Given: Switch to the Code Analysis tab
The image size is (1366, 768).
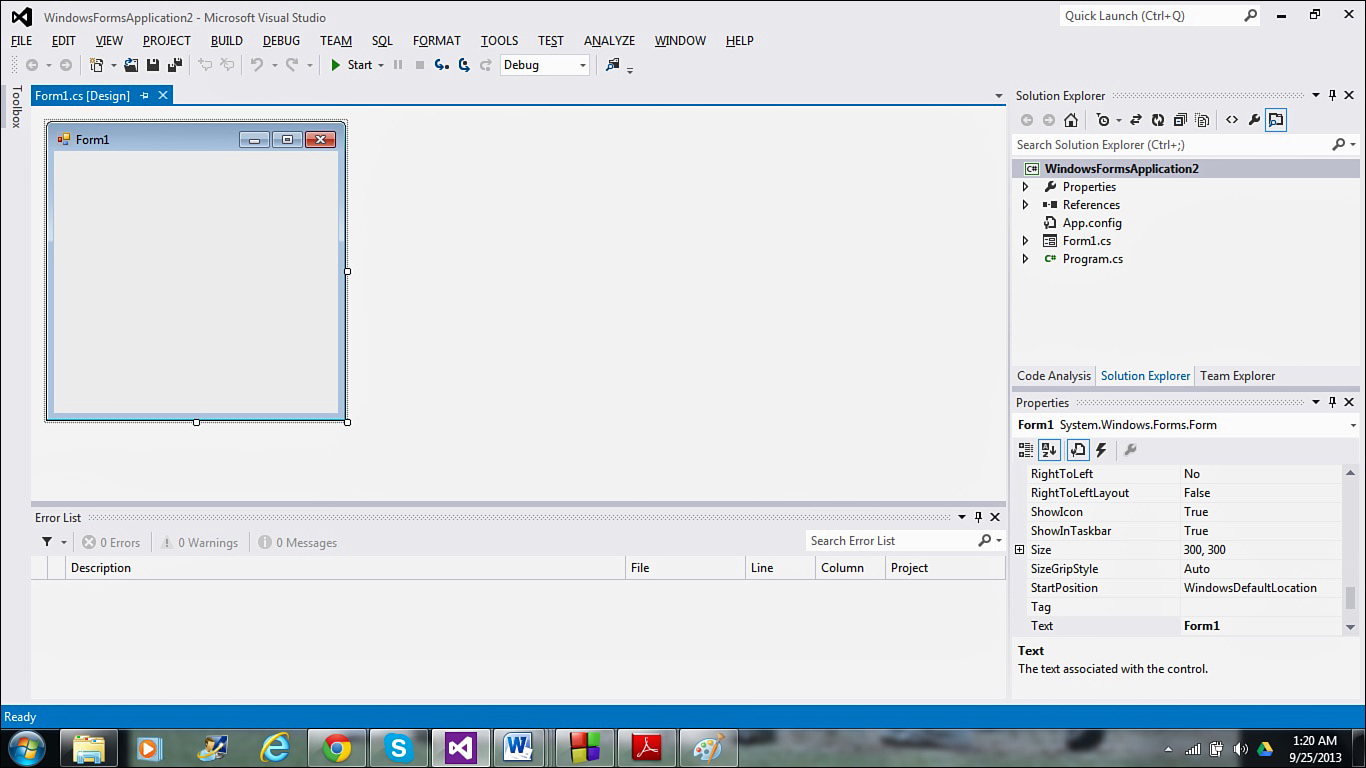Looking at the screenshot, I should [x=1054, y=376].
